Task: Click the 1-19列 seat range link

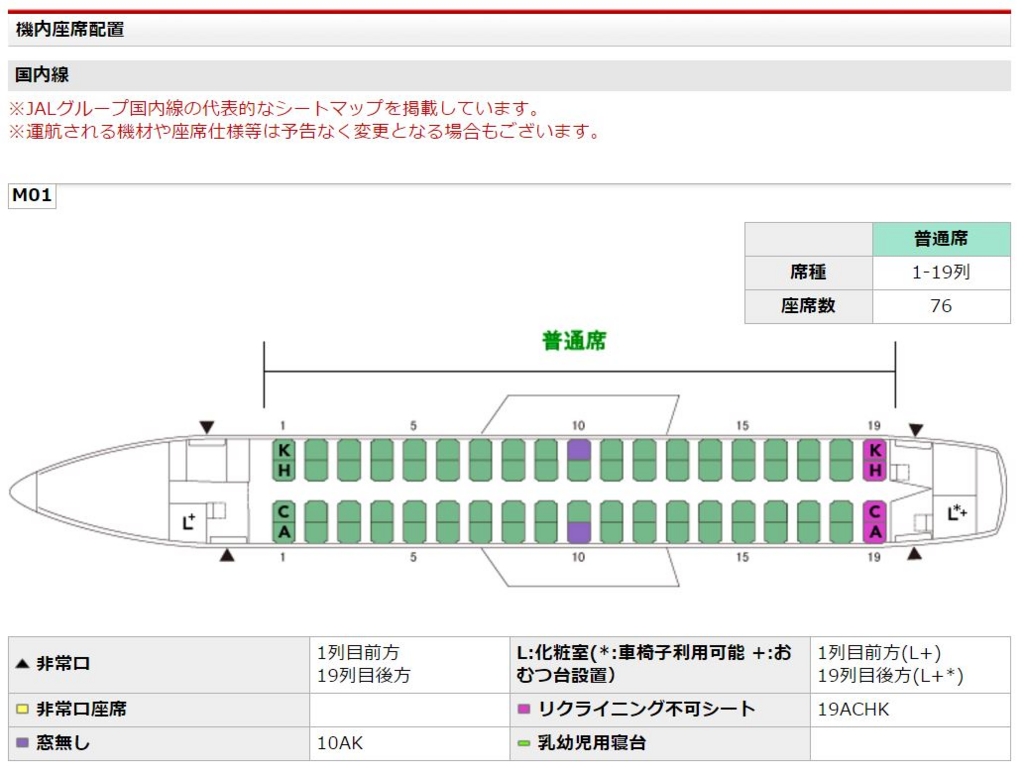Action: pyautogui.click(x=940, y=272)
